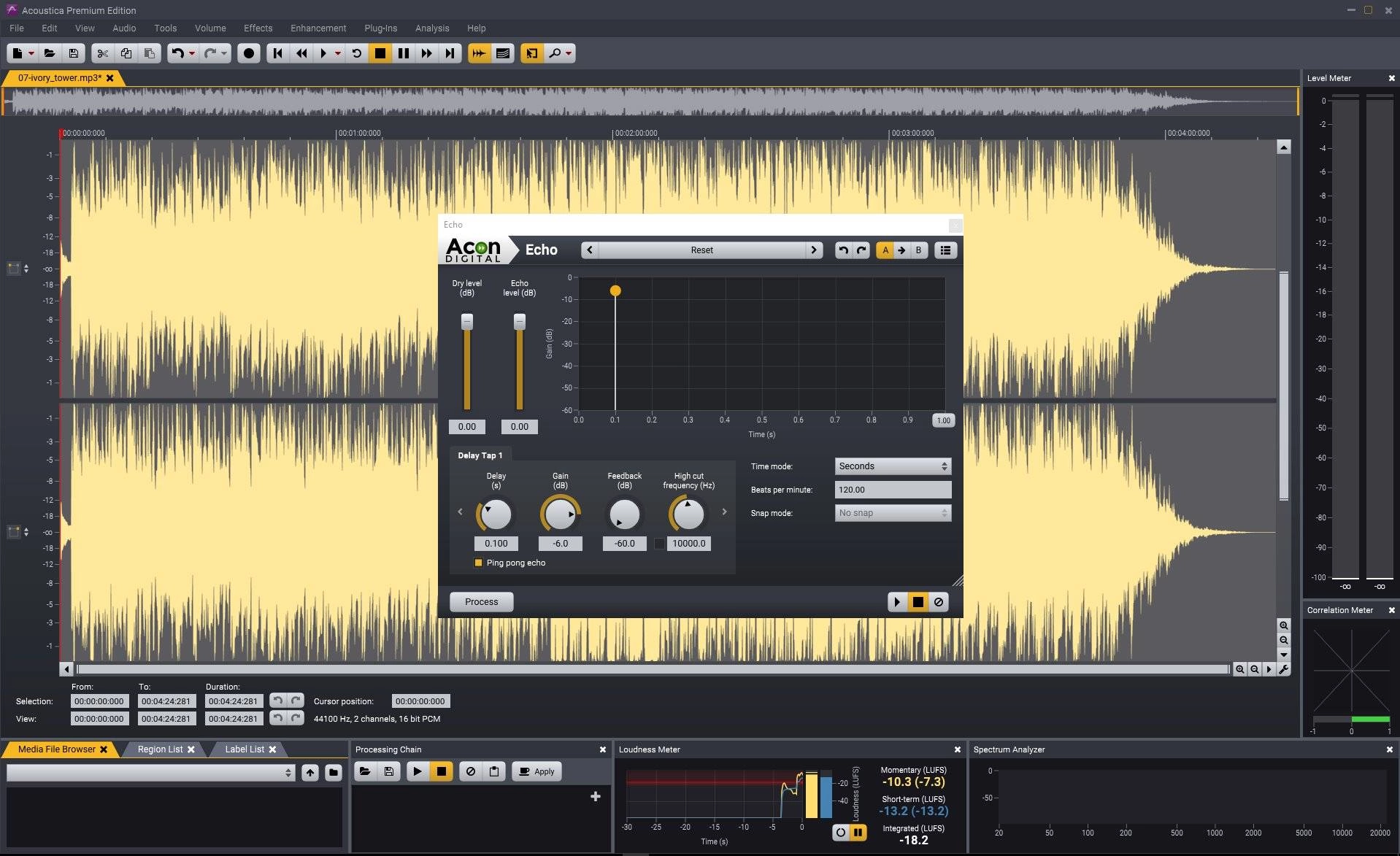Create a new file from main toolbar
1400x856 pixels.
point(17,53)
